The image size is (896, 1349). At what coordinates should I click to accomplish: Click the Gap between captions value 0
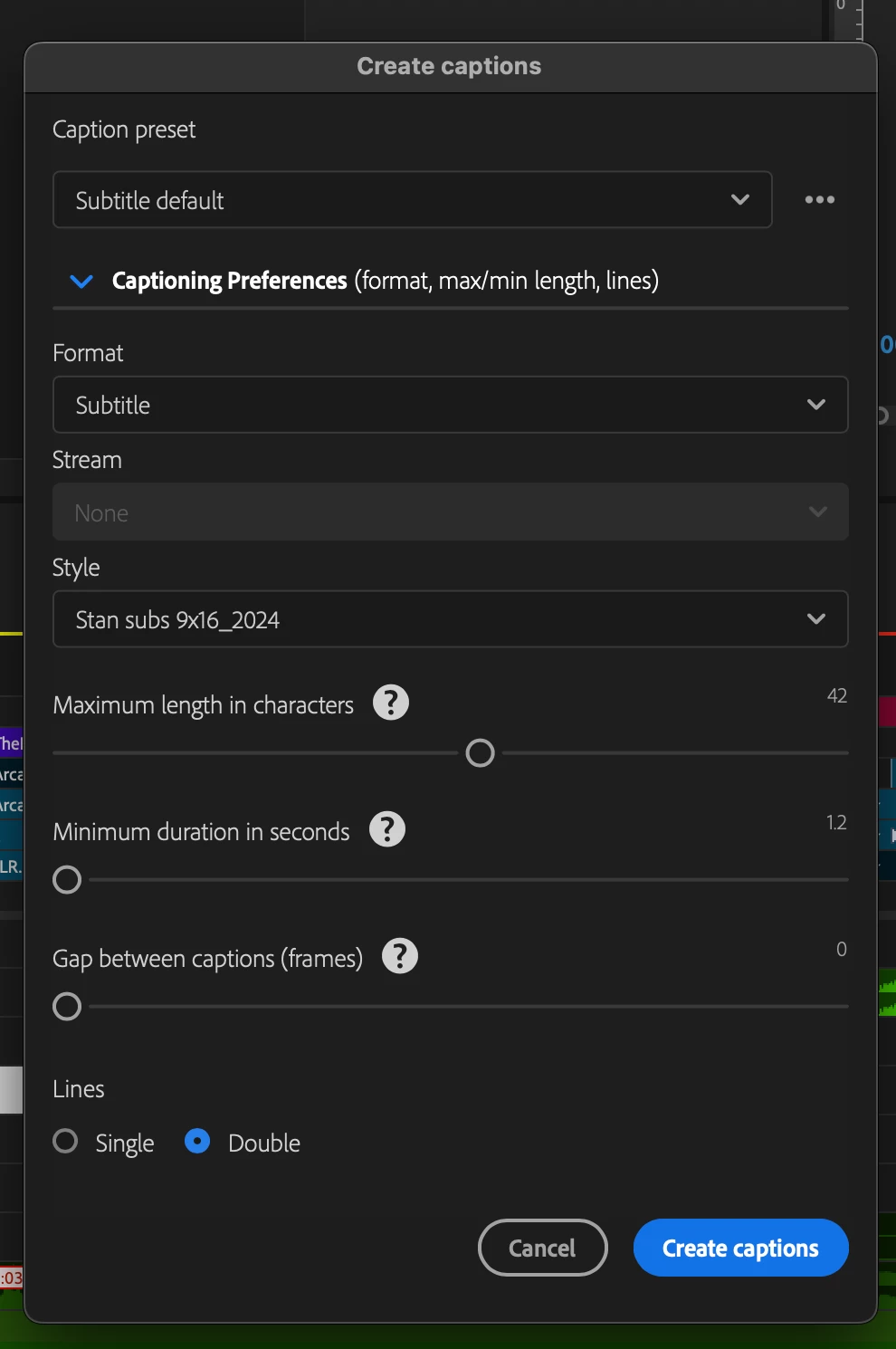tap(841, 949)
